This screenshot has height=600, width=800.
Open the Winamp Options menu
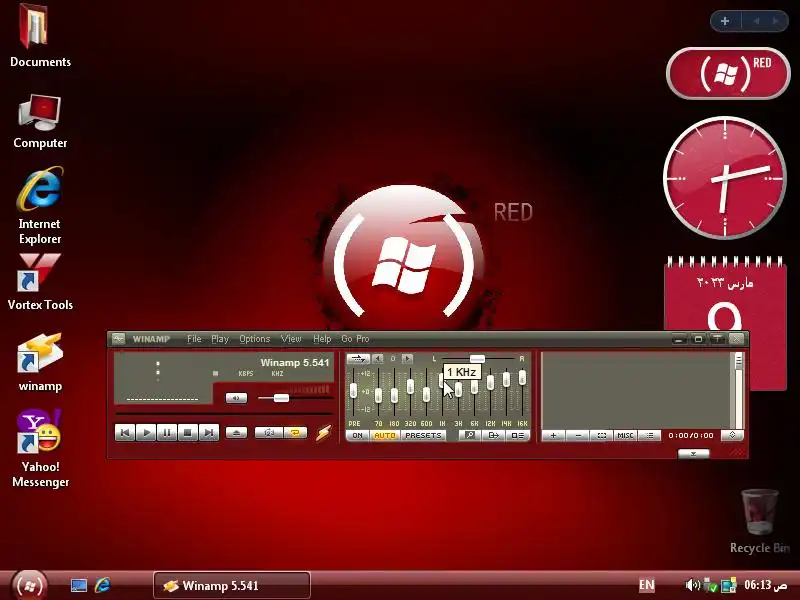click(255, 339)
